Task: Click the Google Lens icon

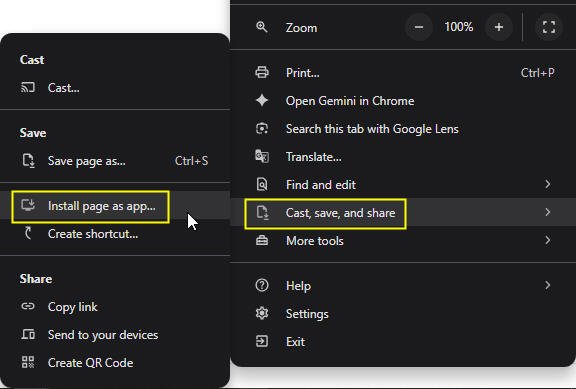Action: [x=262, y=129]
